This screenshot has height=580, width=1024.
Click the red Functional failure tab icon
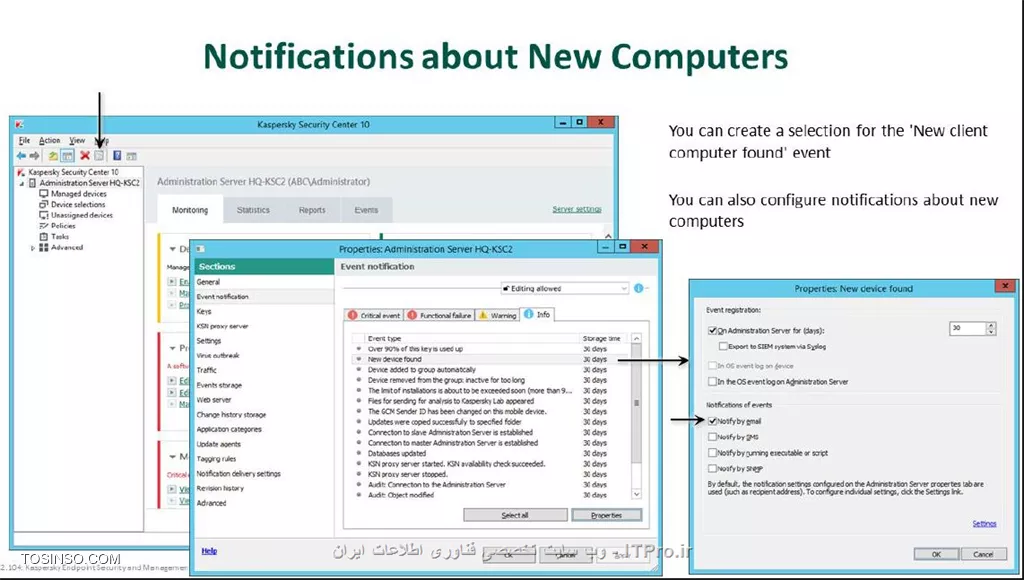[412, 315]
